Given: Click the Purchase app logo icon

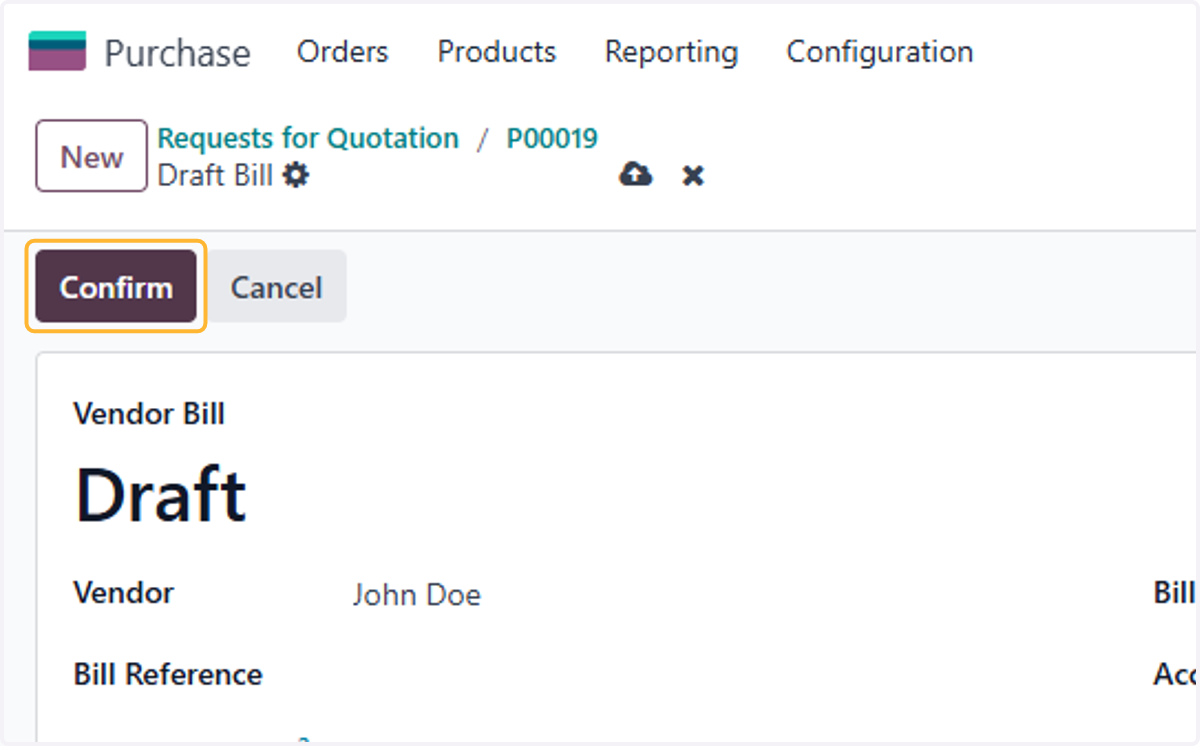Looking at the screenshot, I should pos(57,51).
